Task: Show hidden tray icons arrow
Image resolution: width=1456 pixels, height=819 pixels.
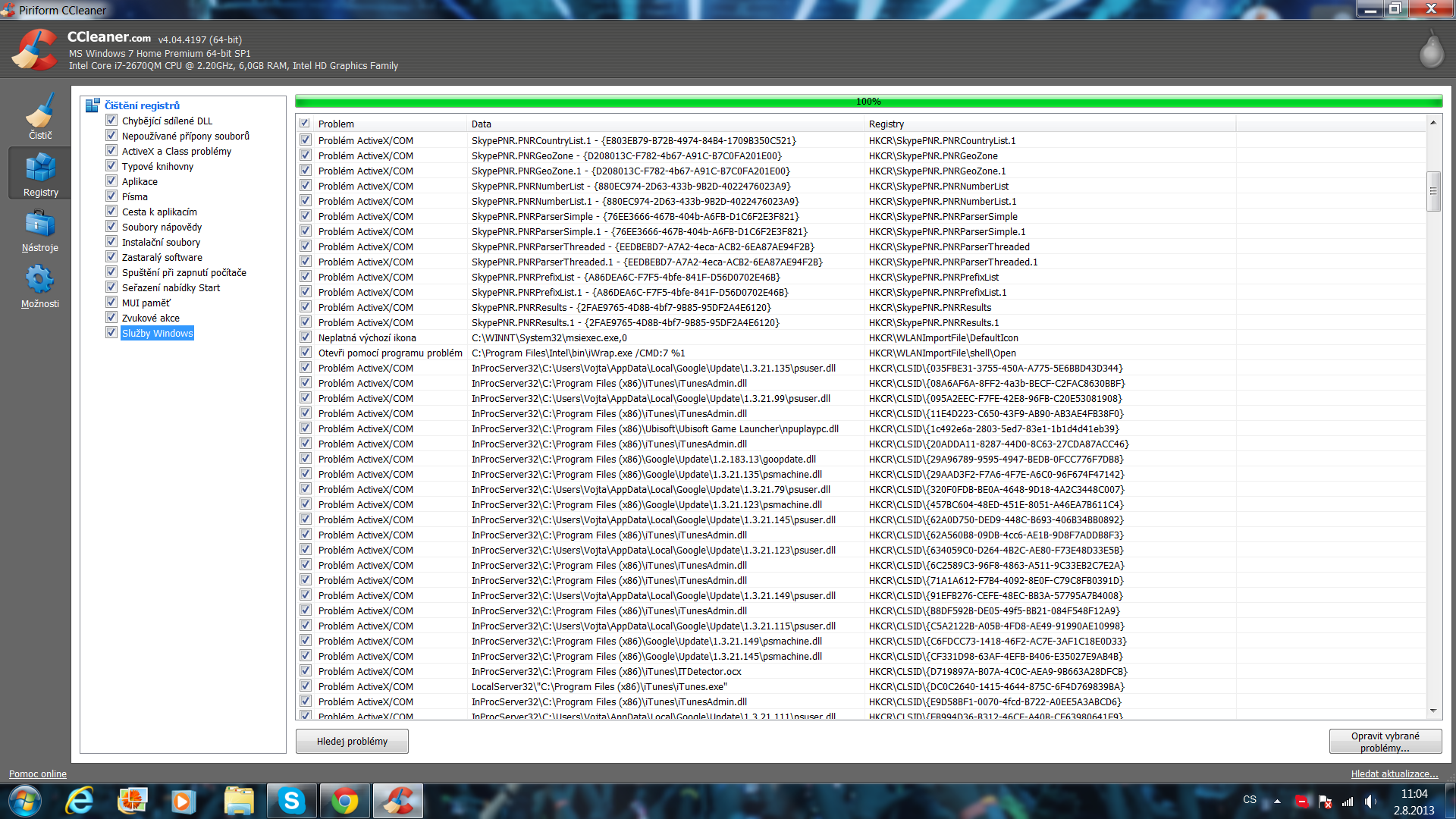Action: tap(1277, 801)
